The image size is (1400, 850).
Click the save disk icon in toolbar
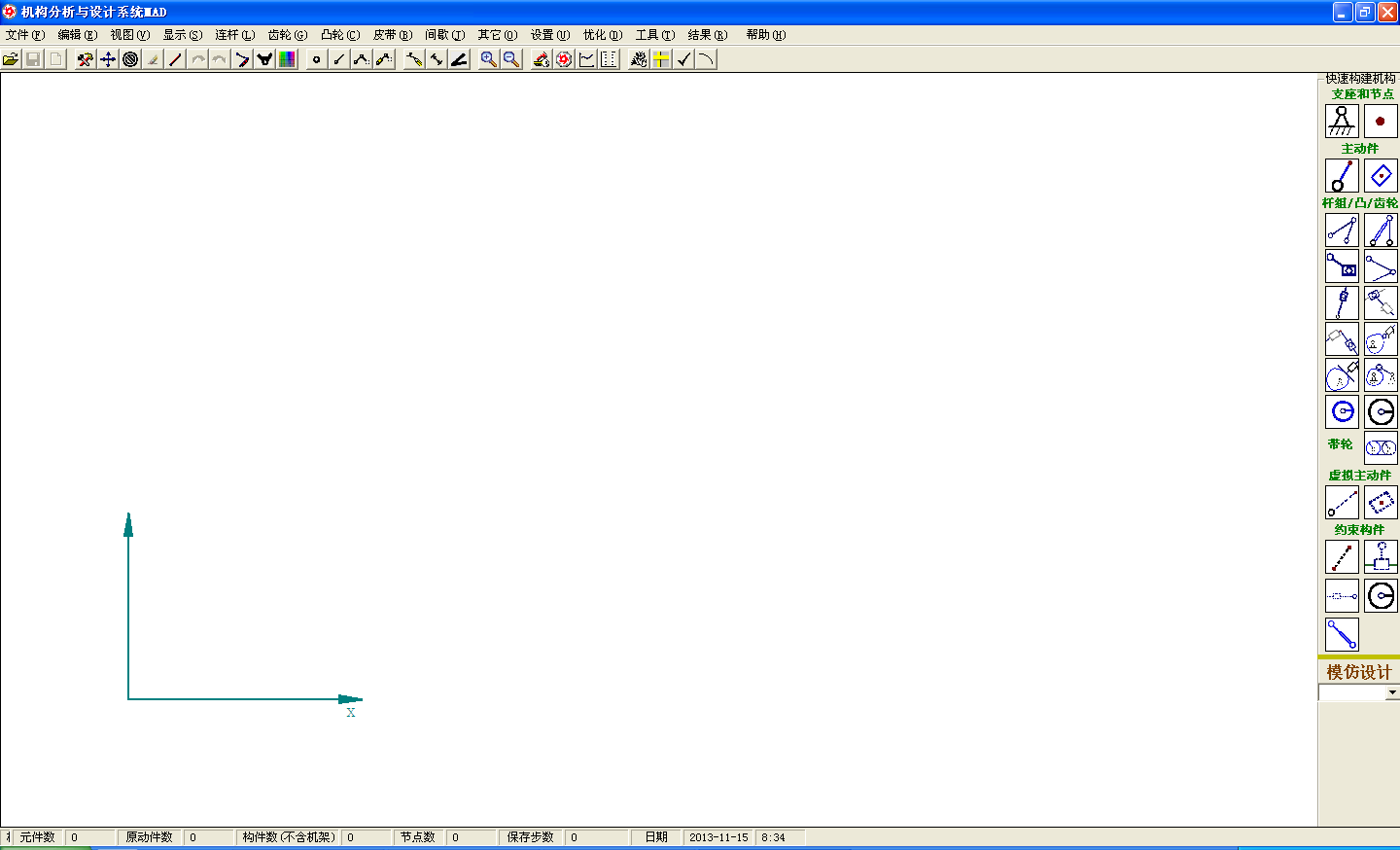33,59
